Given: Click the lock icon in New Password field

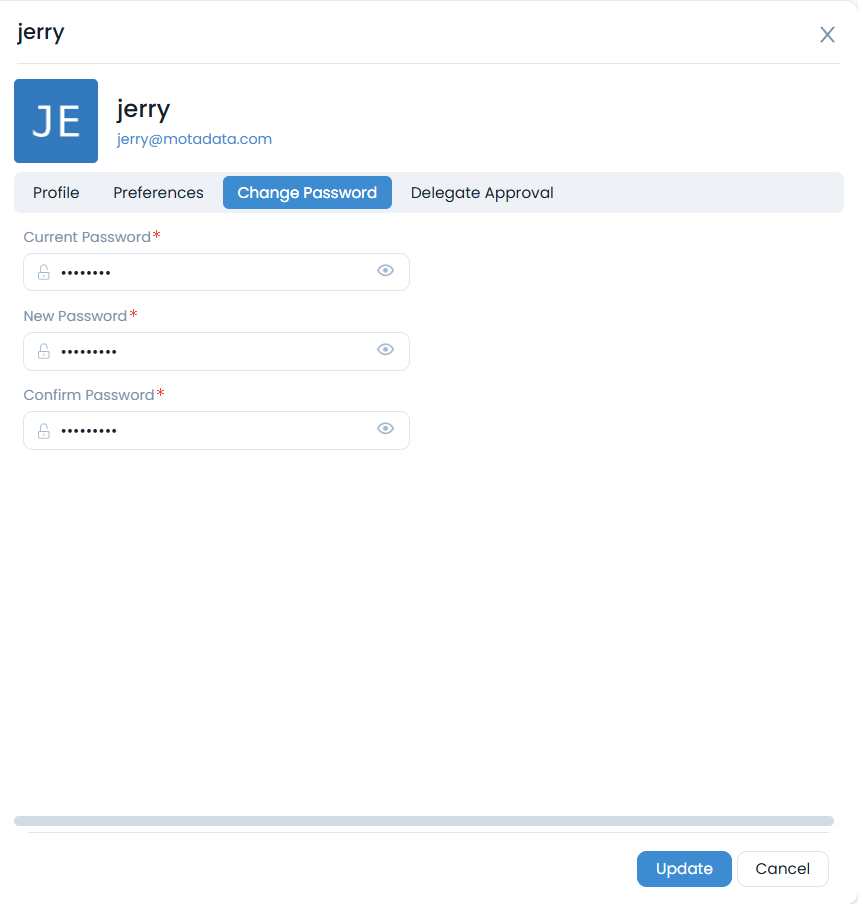Looking at the screenshot, I should coord(43,351).
